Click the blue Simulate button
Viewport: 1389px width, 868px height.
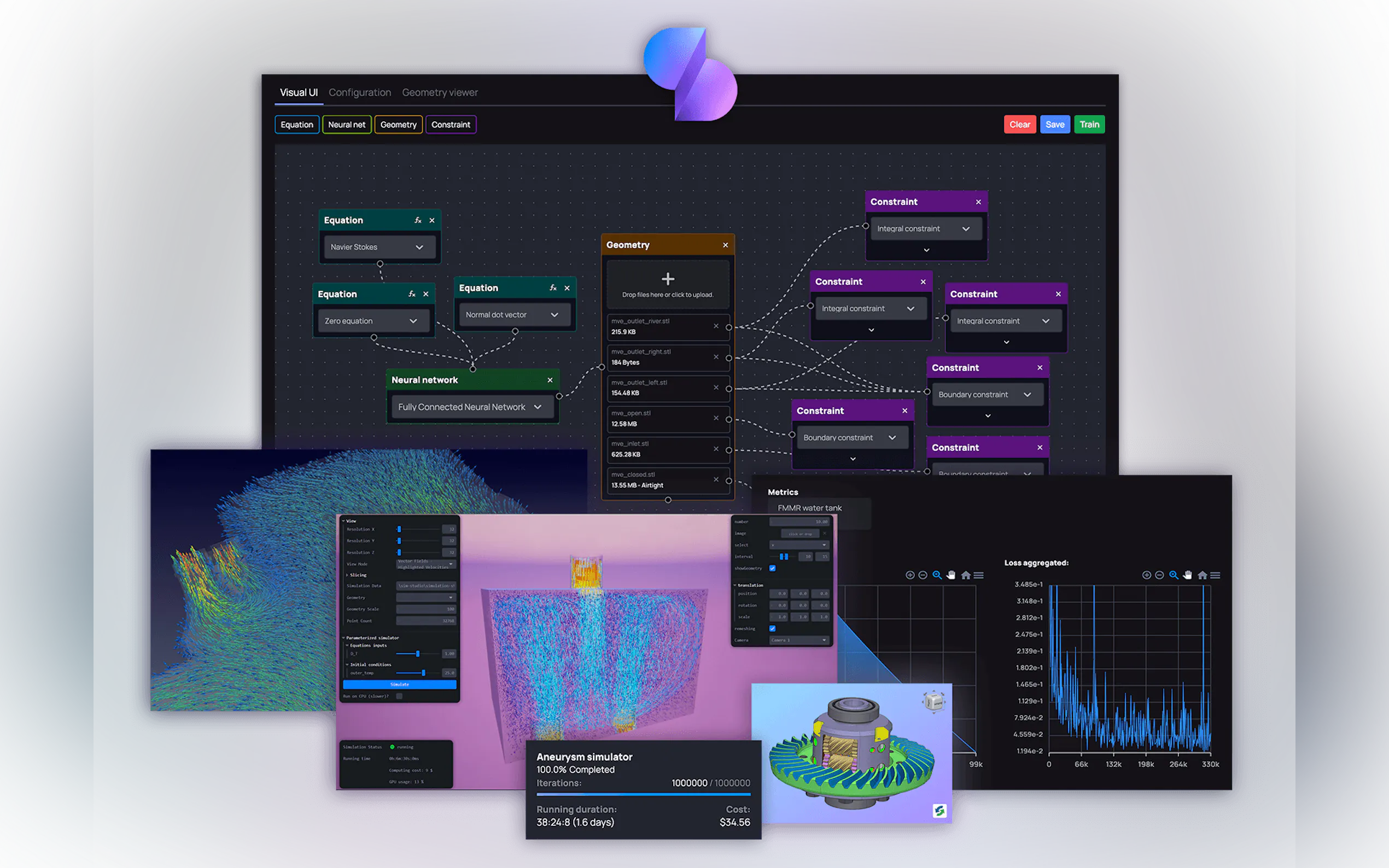(400, 684)
